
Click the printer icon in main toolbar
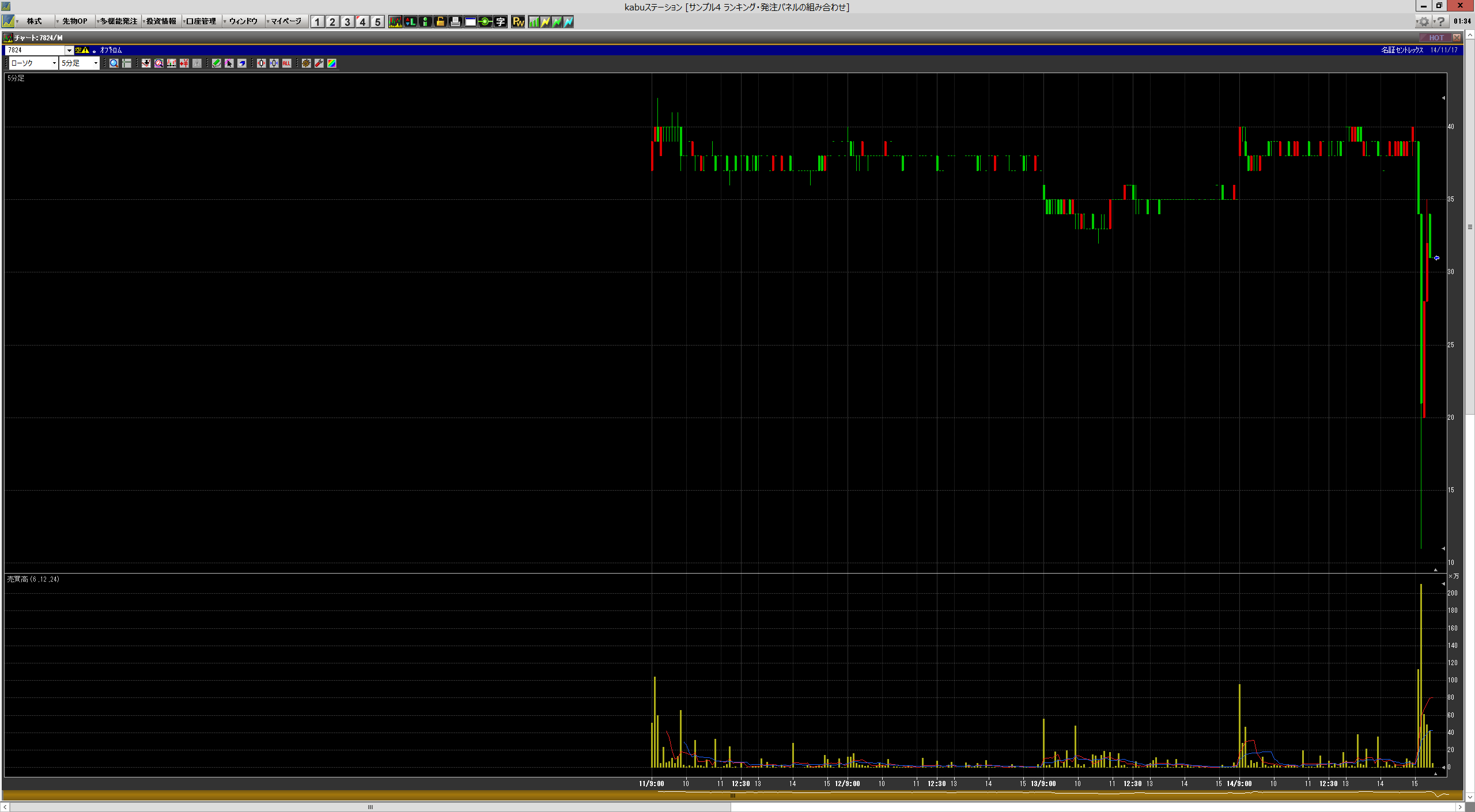coord(455,22)
